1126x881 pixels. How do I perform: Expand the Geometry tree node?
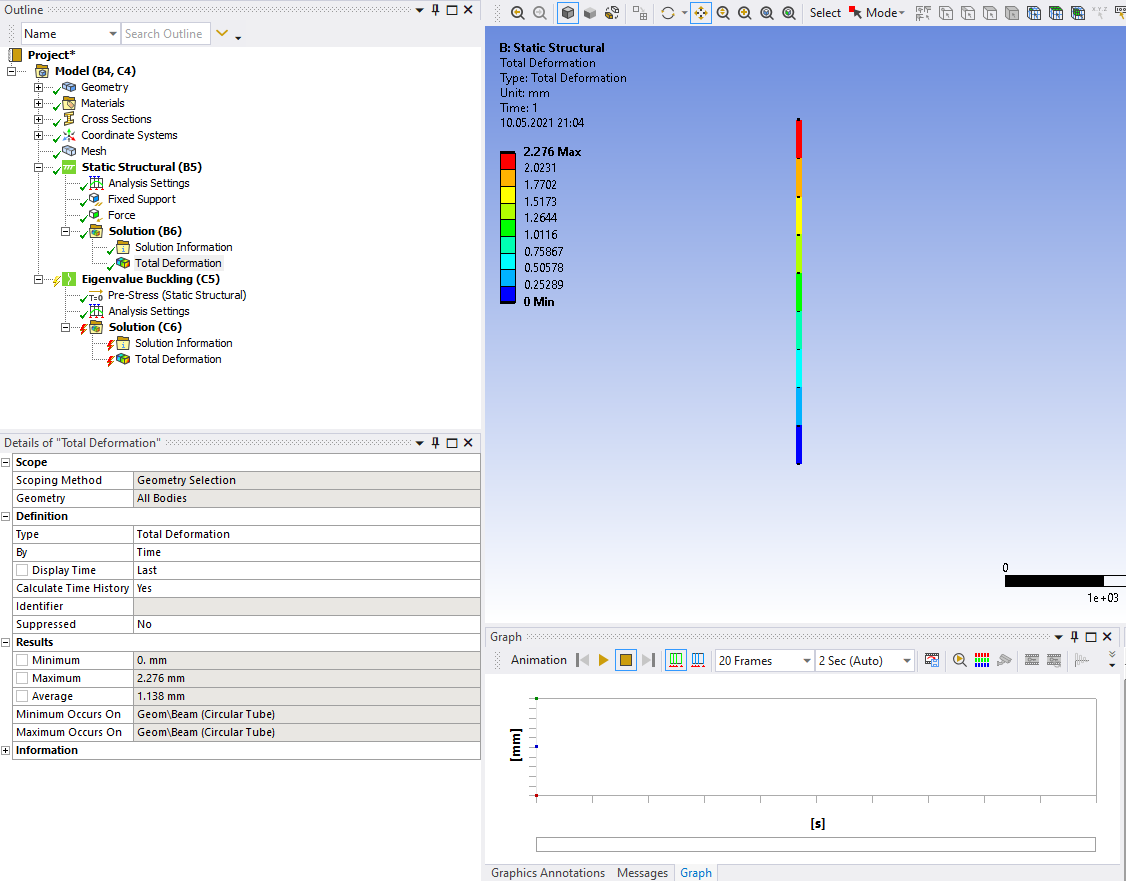point(39,87)
